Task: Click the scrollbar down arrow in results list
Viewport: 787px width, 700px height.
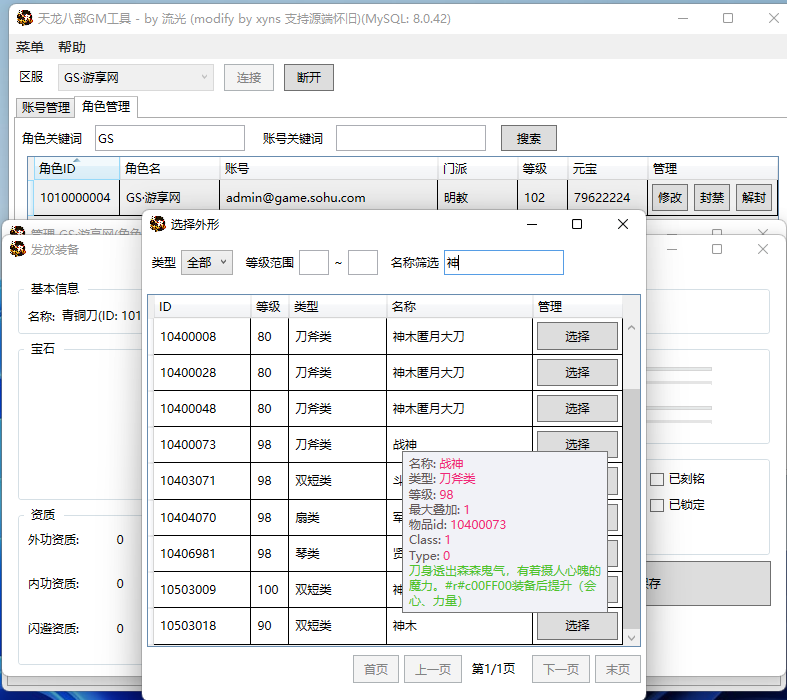Action: 631,636
